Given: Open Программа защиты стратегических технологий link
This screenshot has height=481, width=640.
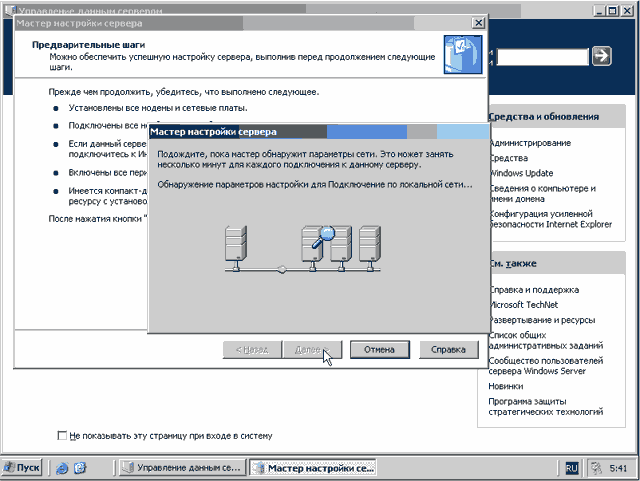Looking at the screenshot, I should pyautogui.click(x=546, y=406).
